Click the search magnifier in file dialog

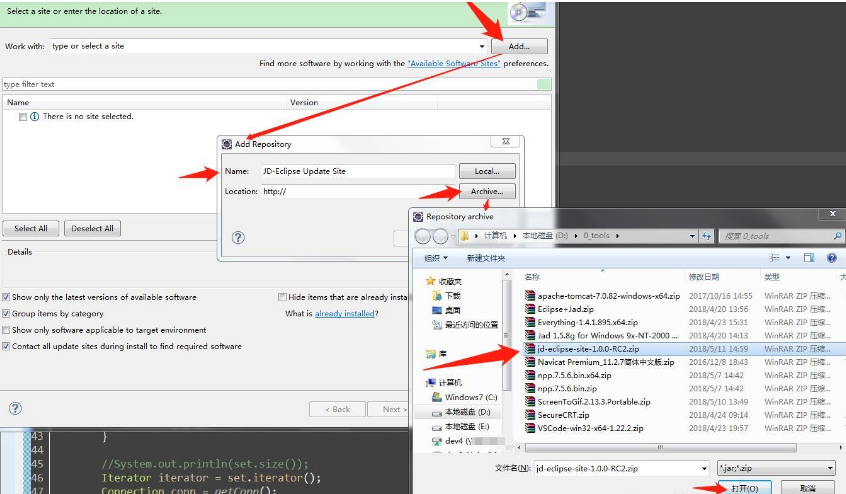click(837, 236)
